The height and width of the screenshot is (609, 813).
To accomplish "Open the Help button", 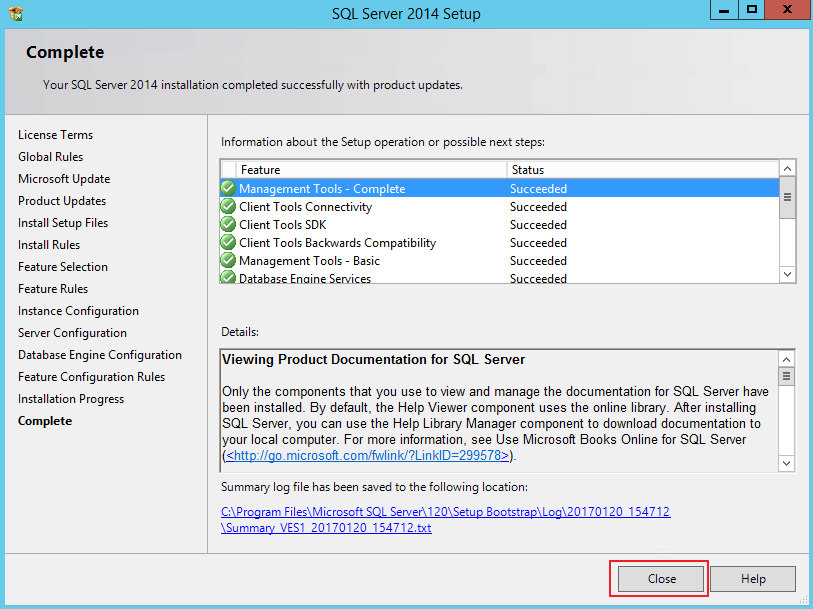I will (753, 578).
